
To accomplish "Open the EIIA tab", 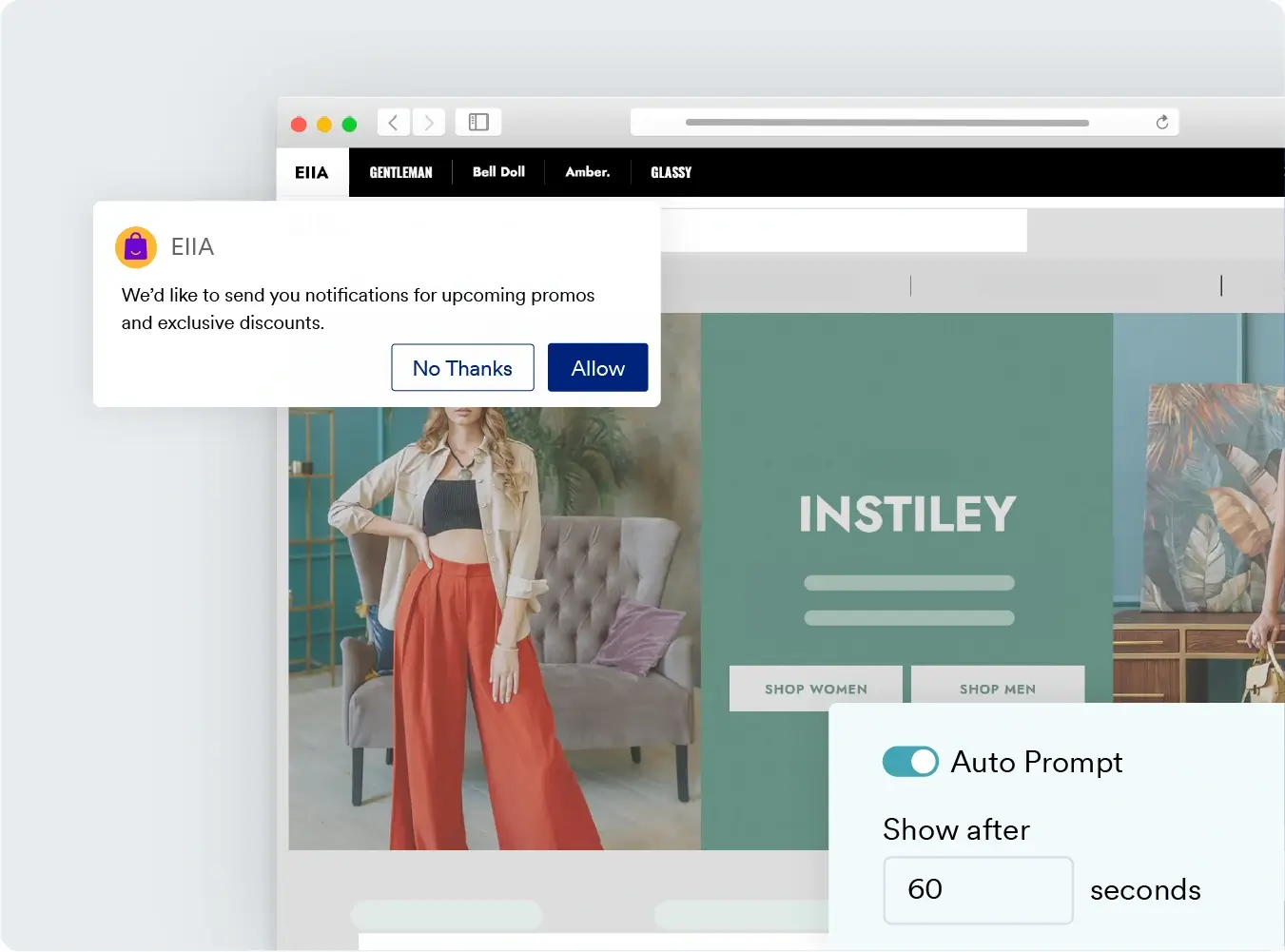I will pyautogui.click(x=312, y=172).
